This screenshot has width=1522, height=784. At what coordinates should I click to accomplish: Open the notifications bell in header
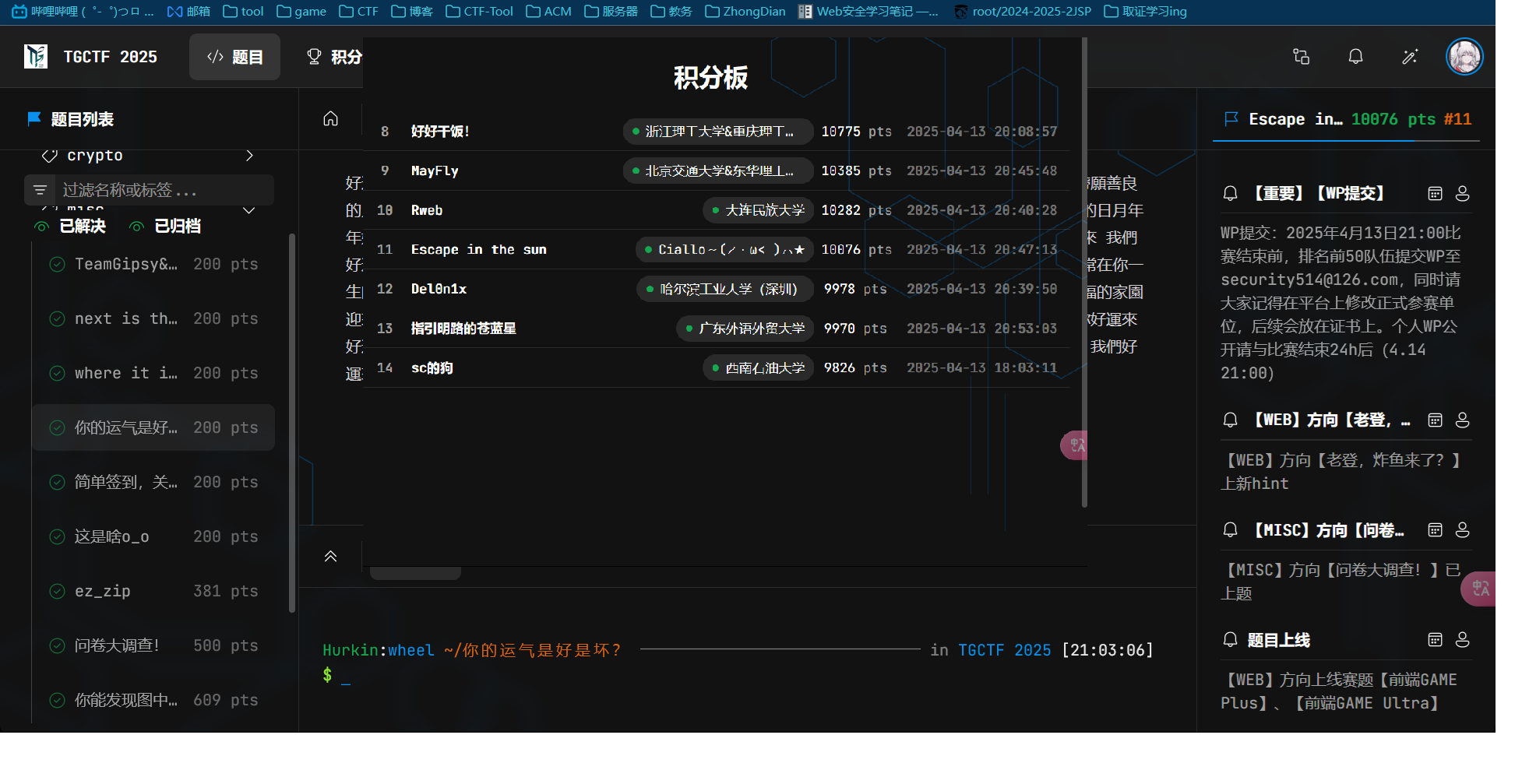click(1355, 57)
